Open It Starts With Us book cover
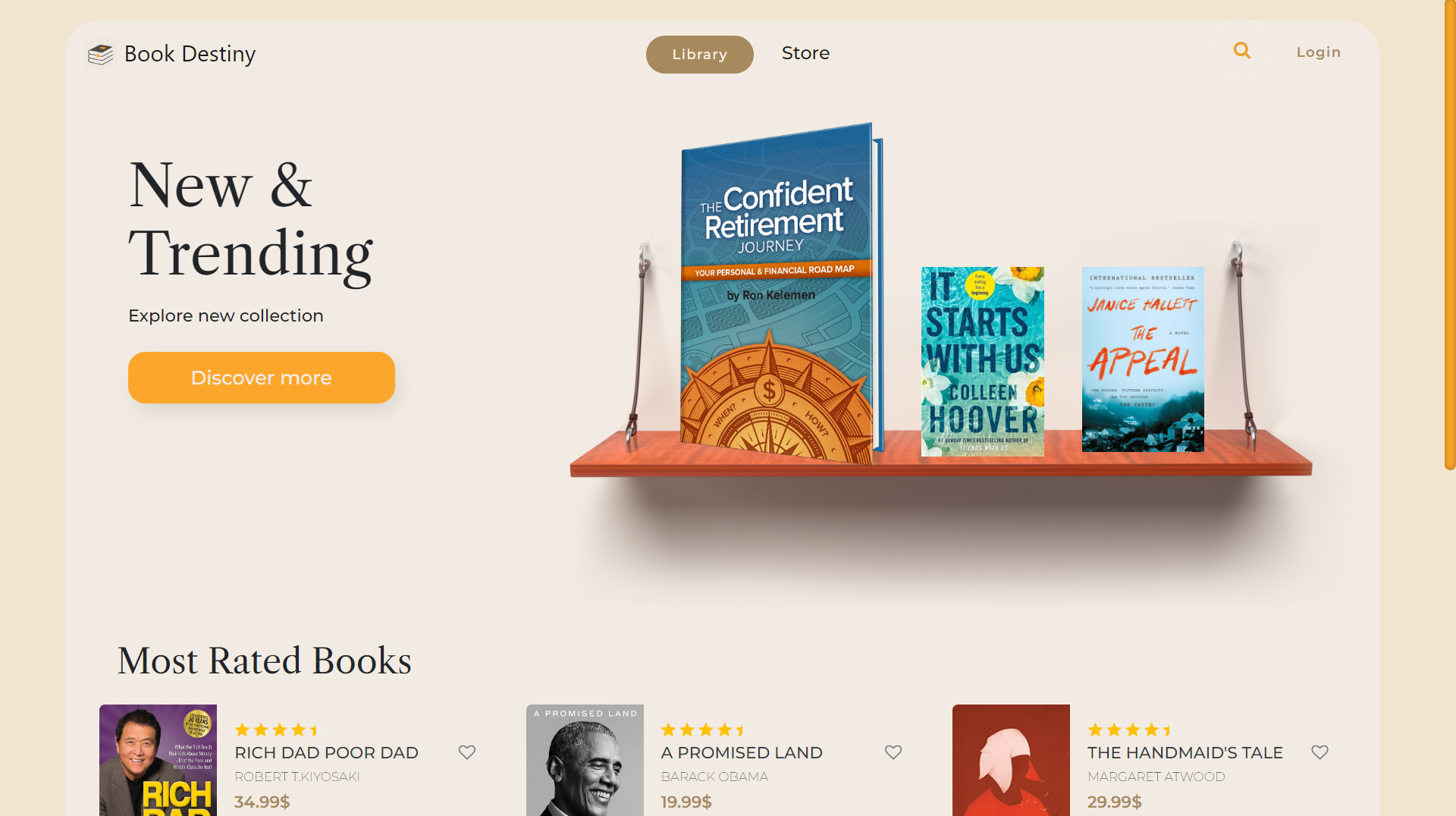1456x816 pixels. 982,361
